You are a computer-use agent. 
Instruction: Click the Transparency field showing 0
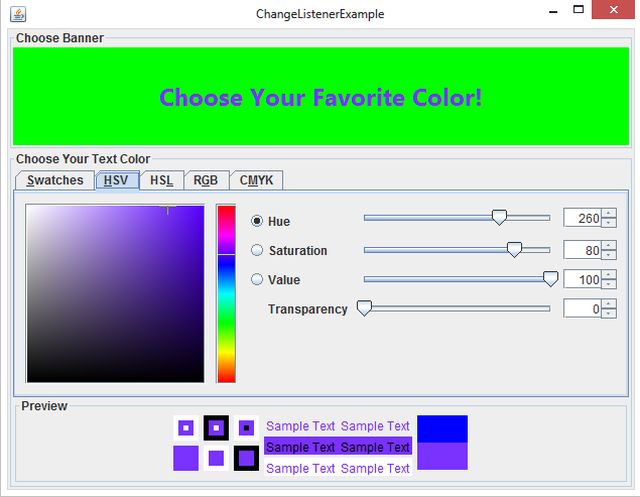point(582,308)
